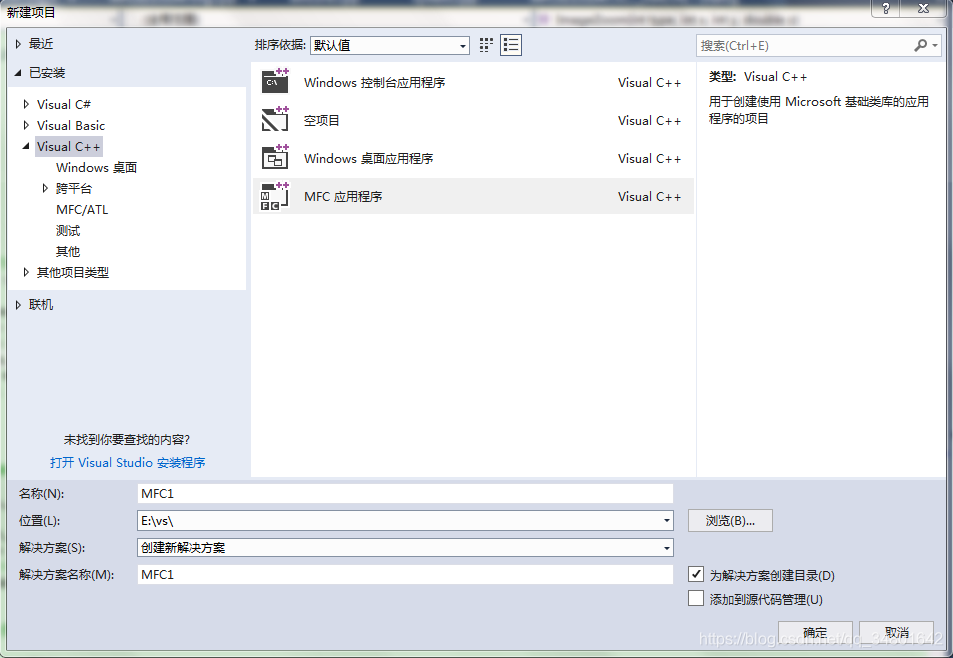Select Windows 桌面应用程序 template
Viewport: 953px width, 658px height.
coord(473,158)
